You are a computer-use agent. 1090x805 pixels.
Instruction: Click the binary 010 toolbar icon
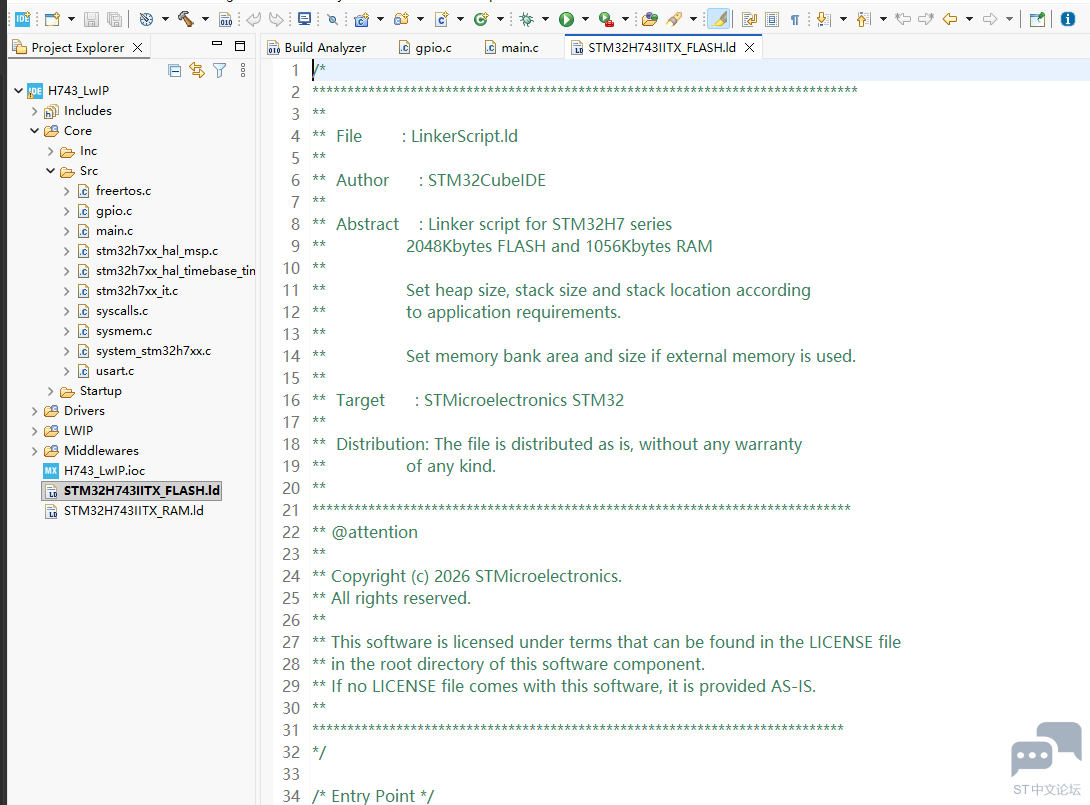click(x=225, y=19)
